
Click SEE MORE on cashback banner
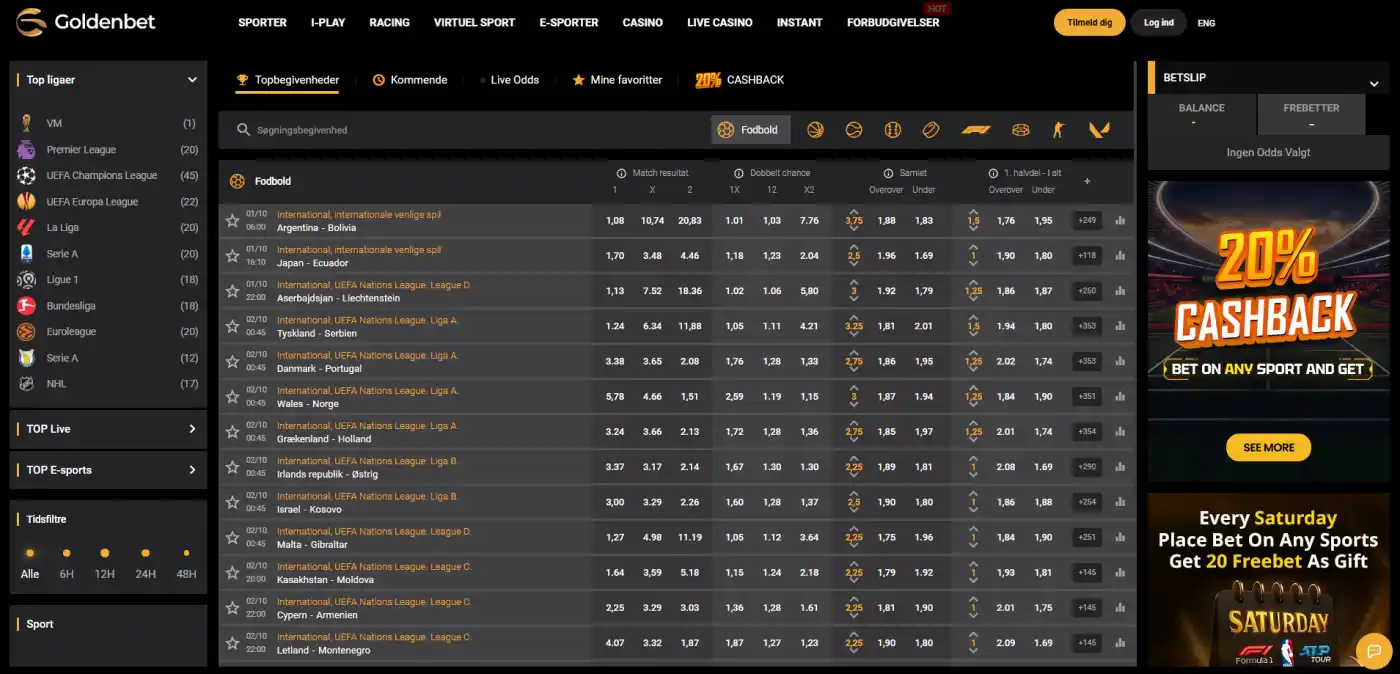click(1268, 448)
